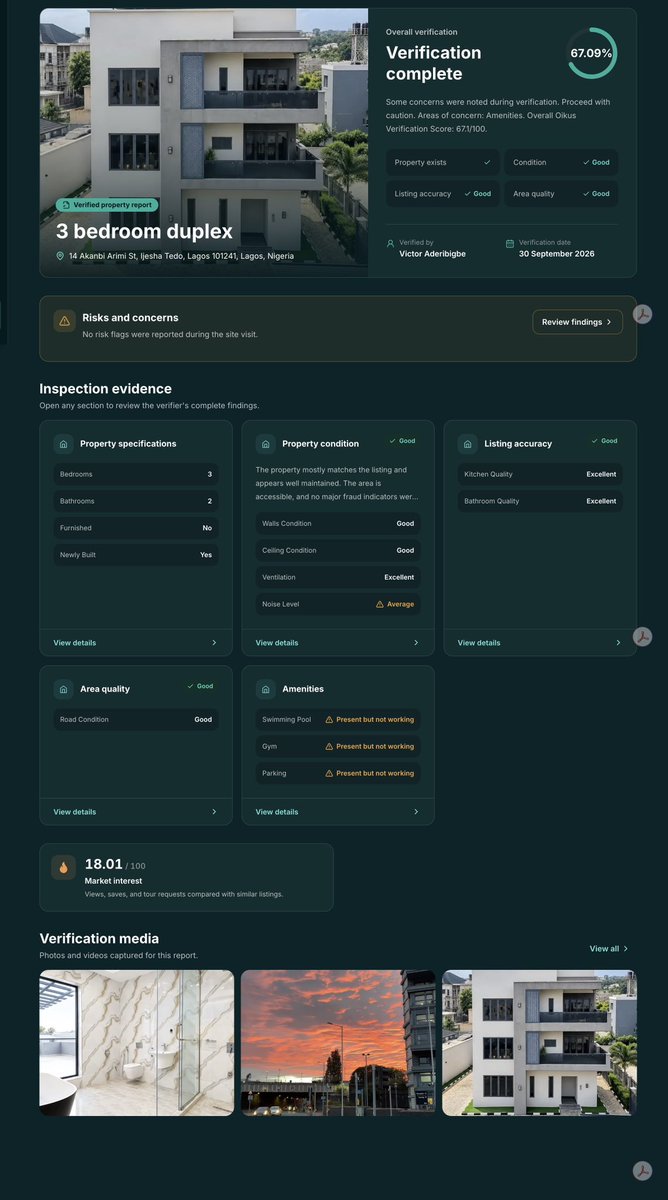Screen dimensions: 668x1200
Task: Open View details under Listing accuracy
Action: [x=479, y=643]
